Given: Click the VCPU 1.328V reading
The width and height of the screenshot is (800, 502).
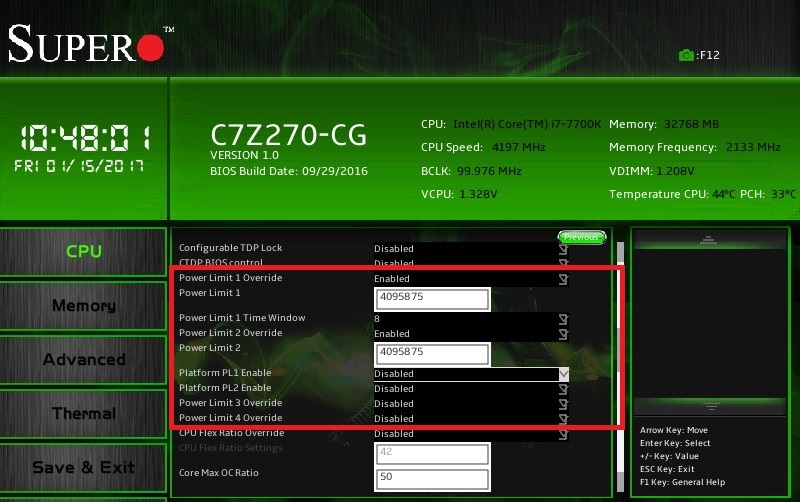Looking at the screenshot, I should (459, 194).
